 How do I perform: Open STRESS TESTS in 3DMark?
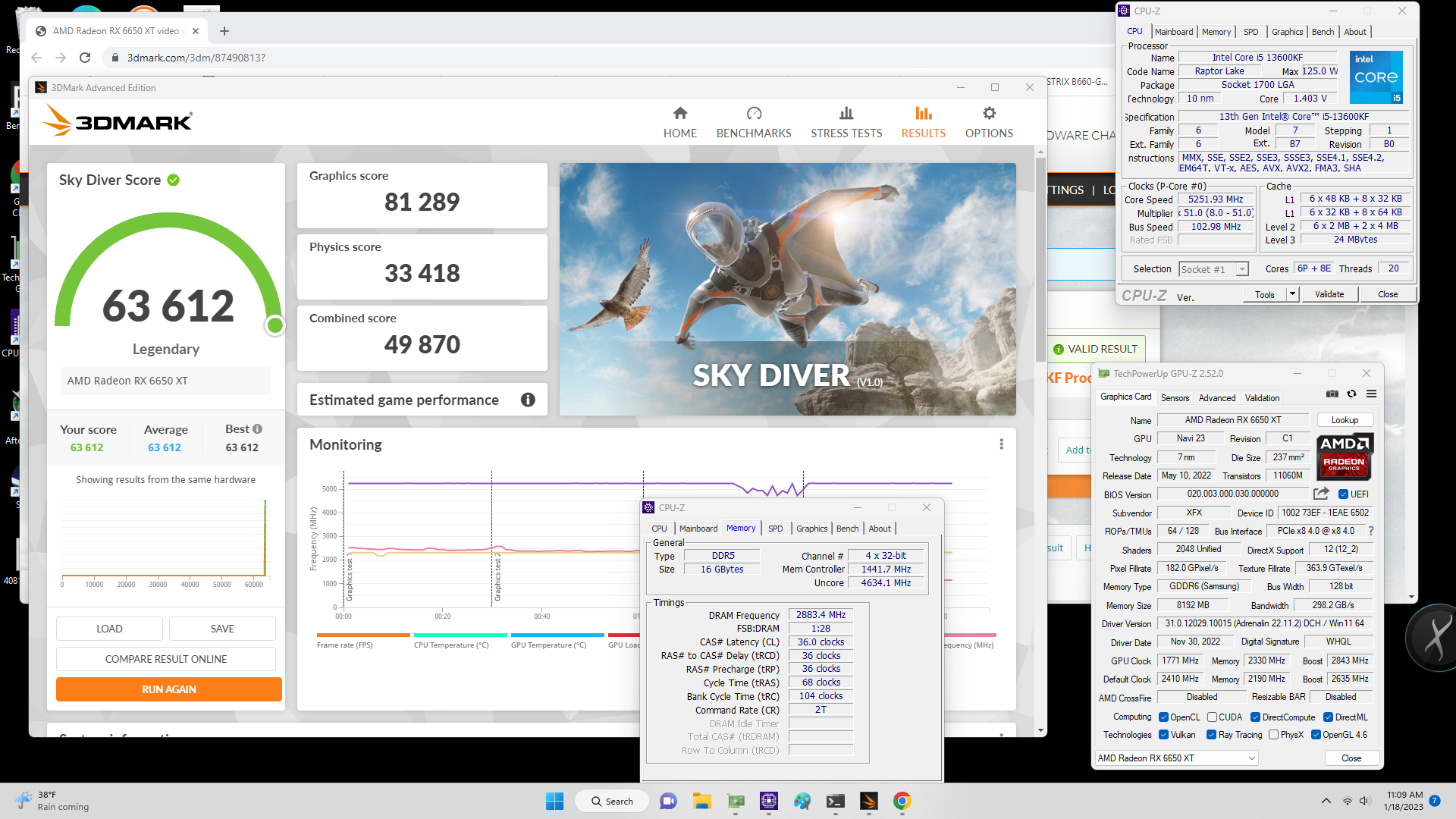coord(846,122)
